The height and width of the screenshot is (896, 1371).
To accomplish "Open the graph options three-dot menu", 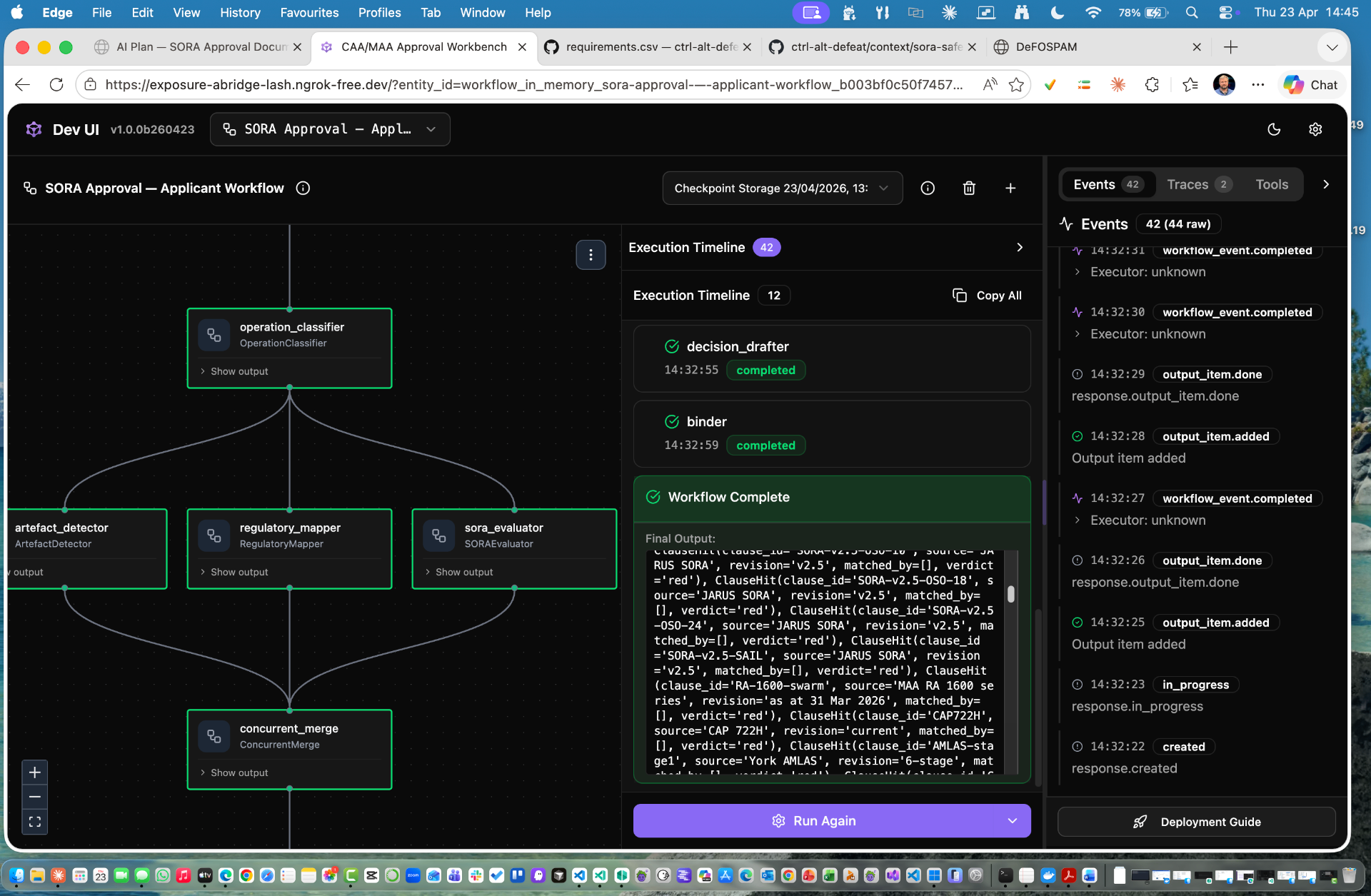I will [x=591, y=255].
